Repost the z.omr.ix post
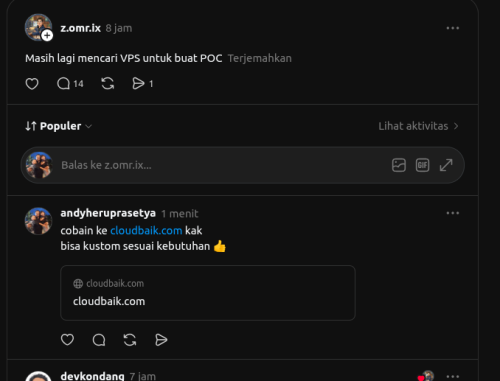500x381 pixels. 108,84
